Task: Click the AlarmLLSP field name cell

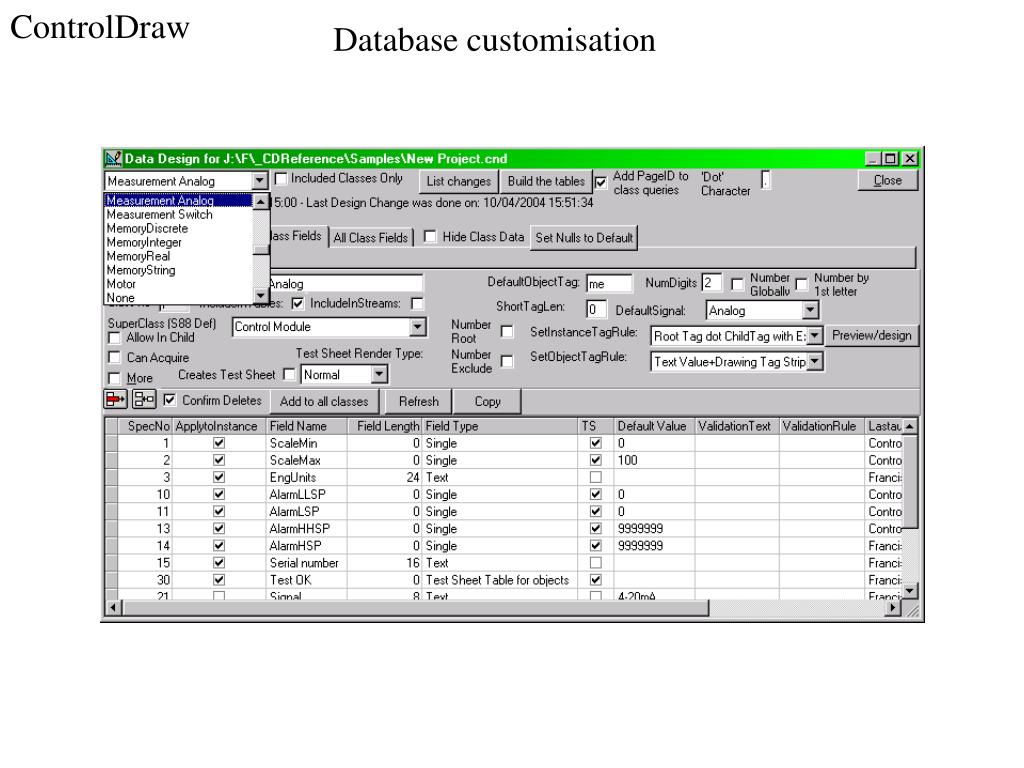Action: pos(306,494)
